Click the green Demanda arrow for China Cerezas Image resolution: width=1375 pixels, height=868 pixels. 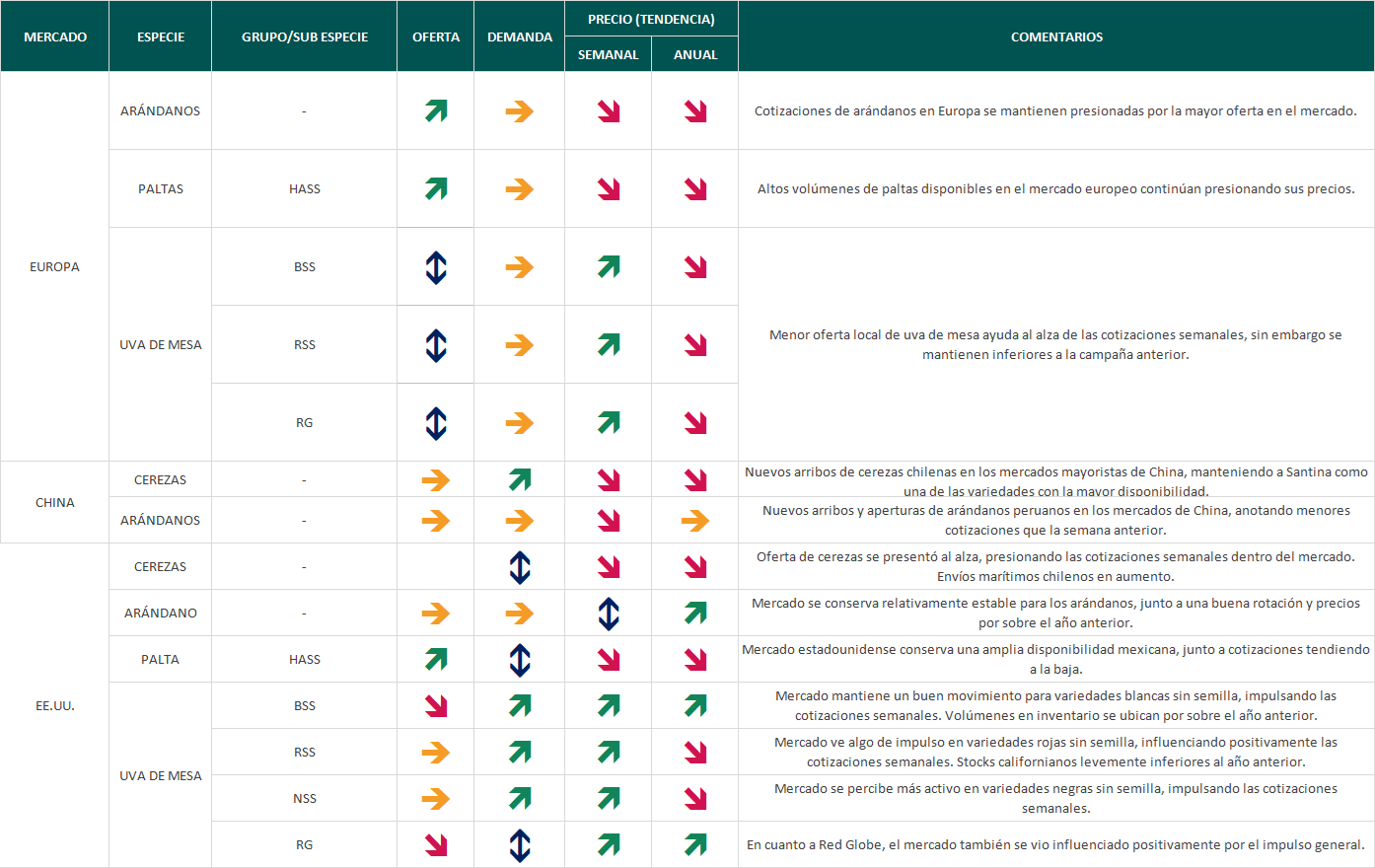pos(520,480)
